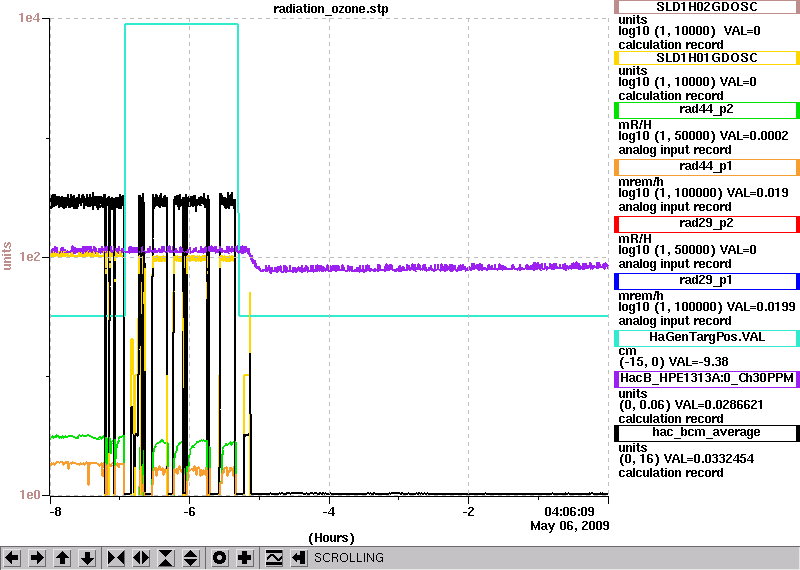Viewport: 800px width, 570px height.
Task: Select the rad29_p2 curve legend label
Action: coord(707,224)
